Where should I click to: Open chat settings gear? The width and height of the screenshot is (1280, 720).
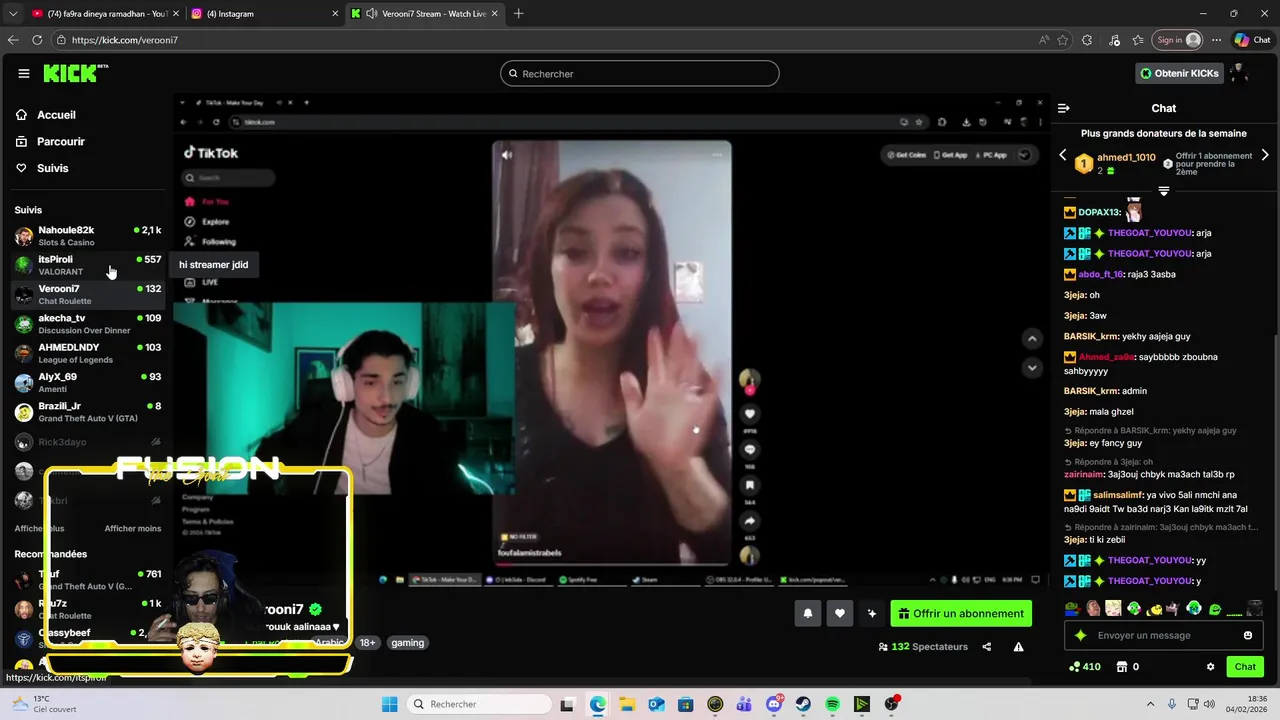click(x=1210, y=667)
